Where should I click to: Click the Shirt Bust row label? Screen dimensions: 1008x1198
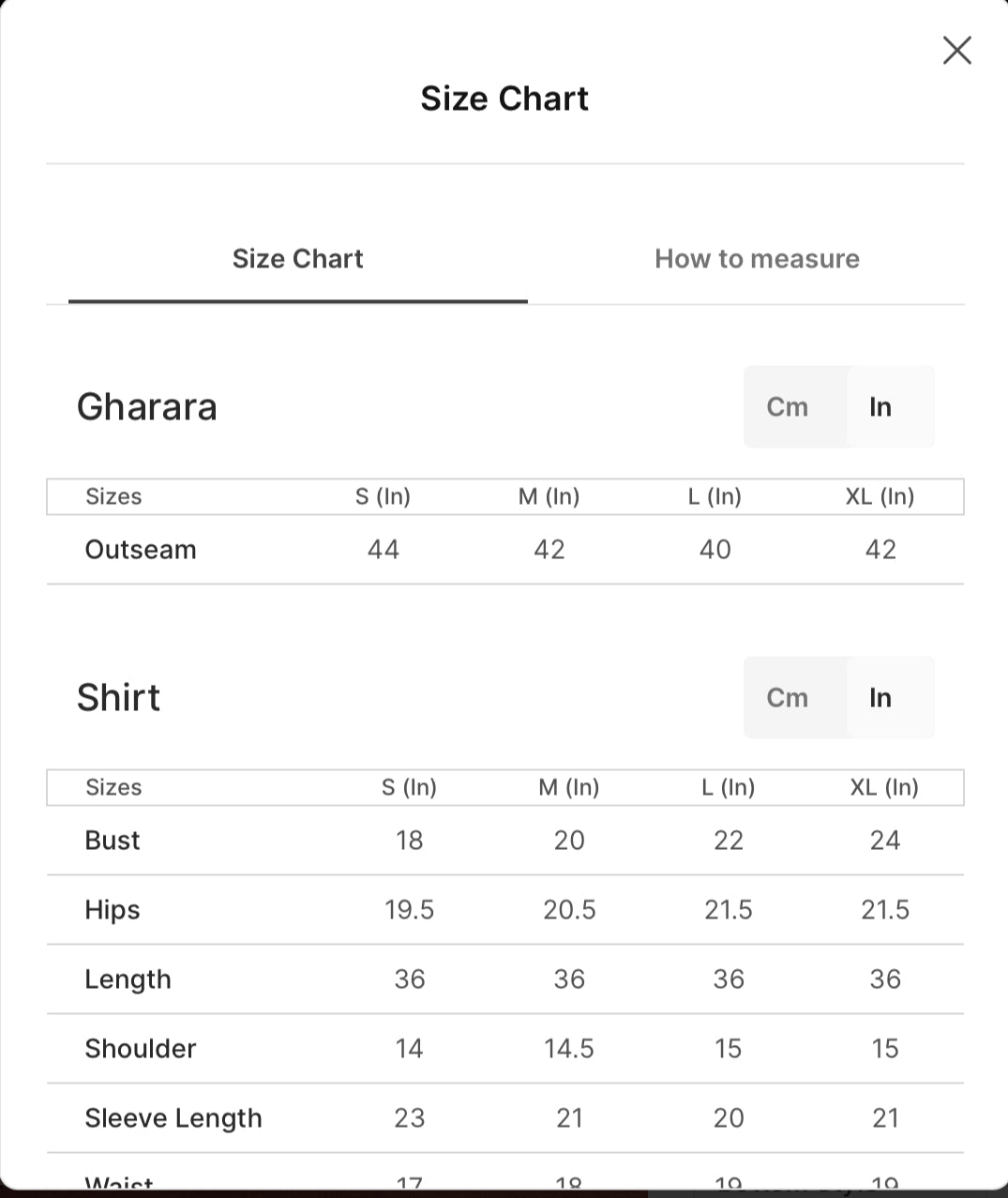pyautogui.click(x=113, y=841)
